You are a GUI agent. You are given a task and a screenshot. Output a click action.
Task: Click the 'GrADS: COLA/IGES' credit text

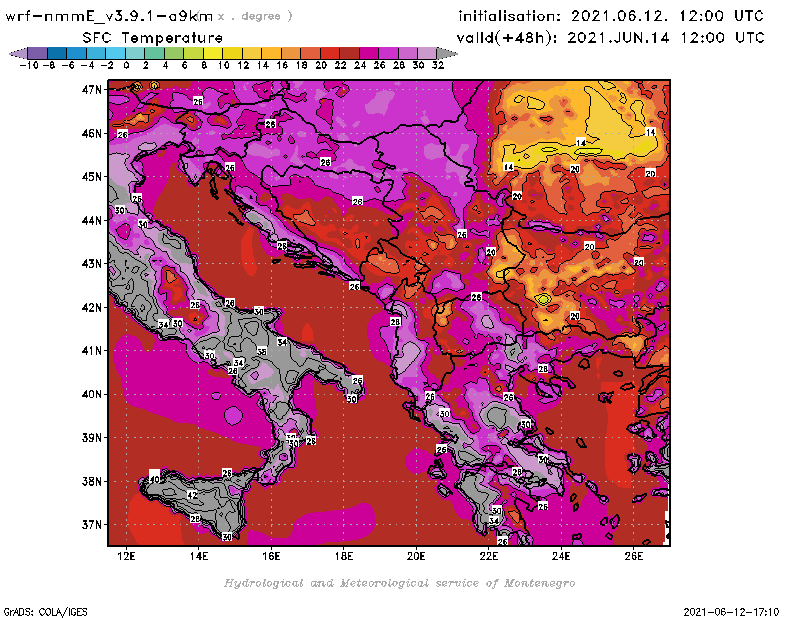point(45,612)
